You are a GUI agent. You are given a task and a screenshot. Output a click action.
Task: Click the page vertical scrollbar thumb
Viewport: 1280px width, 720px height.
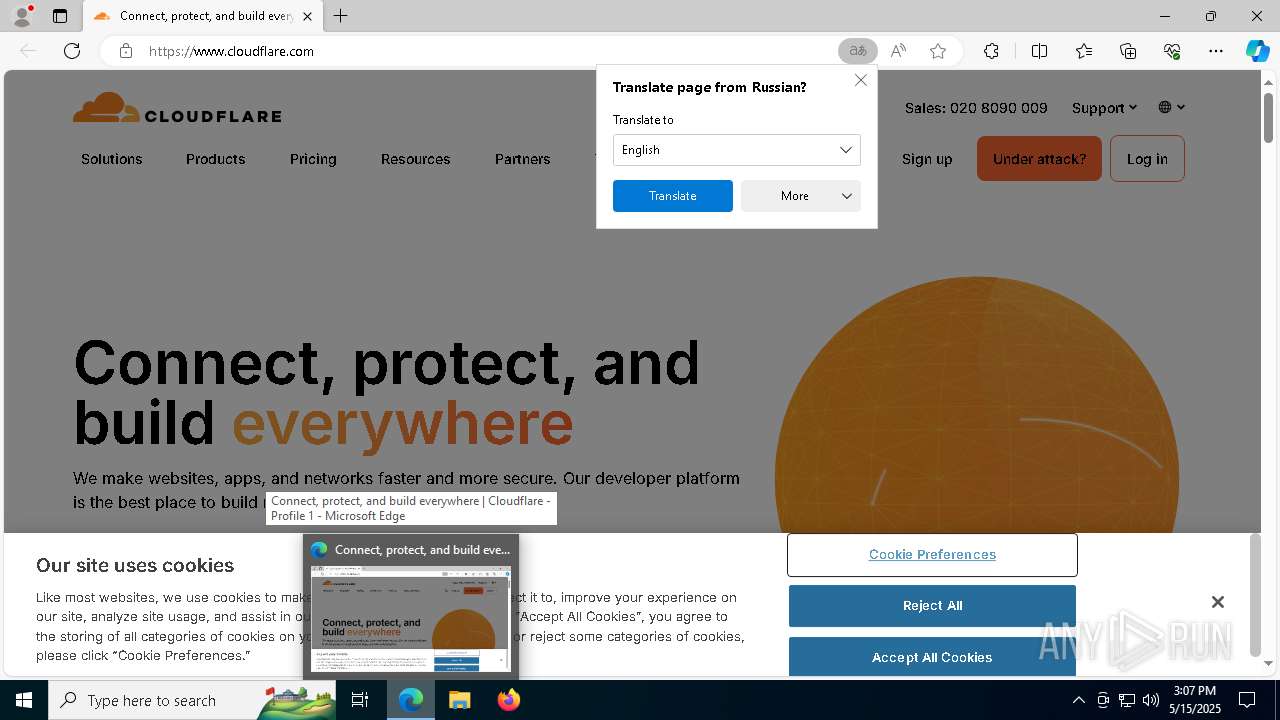1269,117
